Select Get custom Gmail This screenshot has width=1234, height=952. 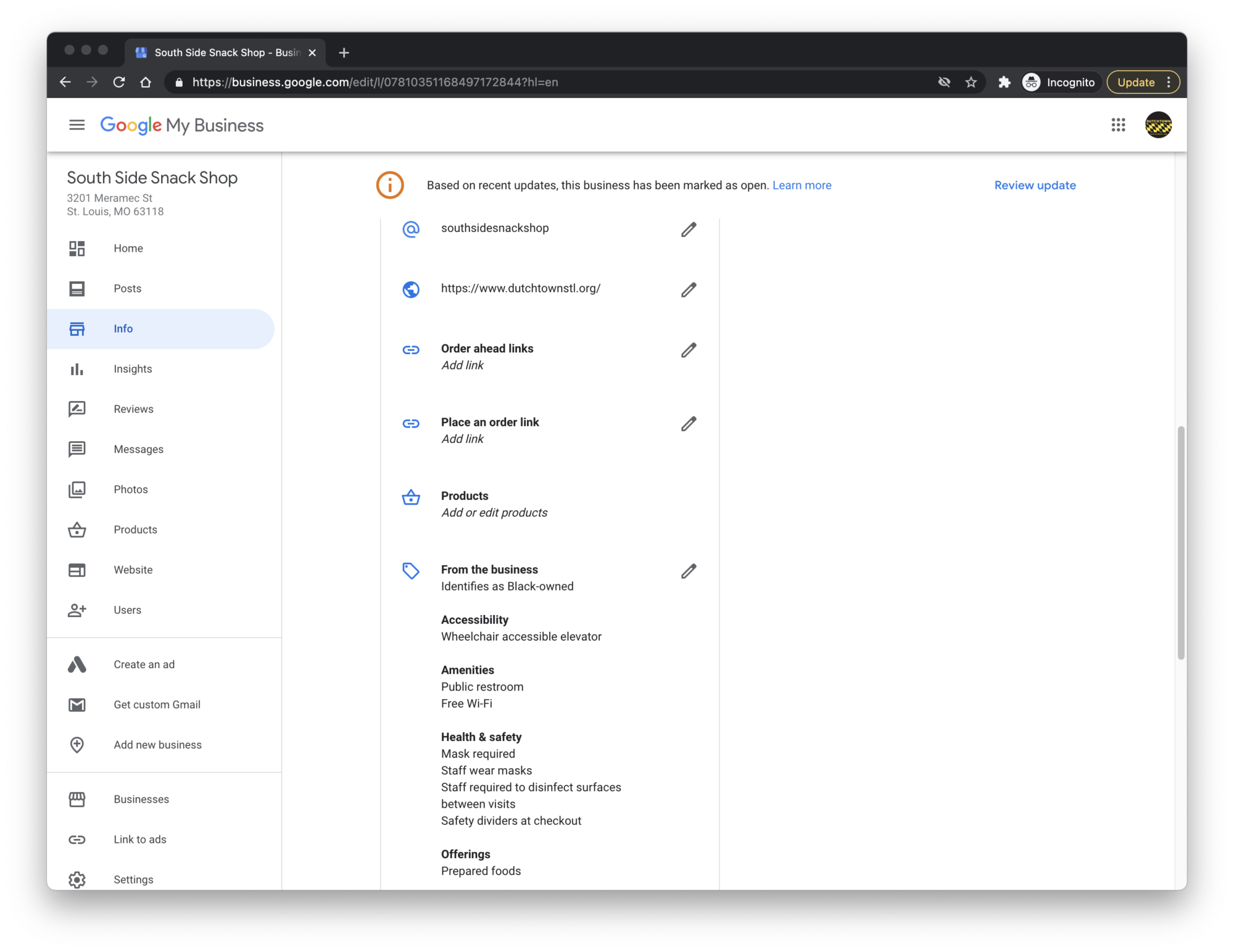point(160,705)
